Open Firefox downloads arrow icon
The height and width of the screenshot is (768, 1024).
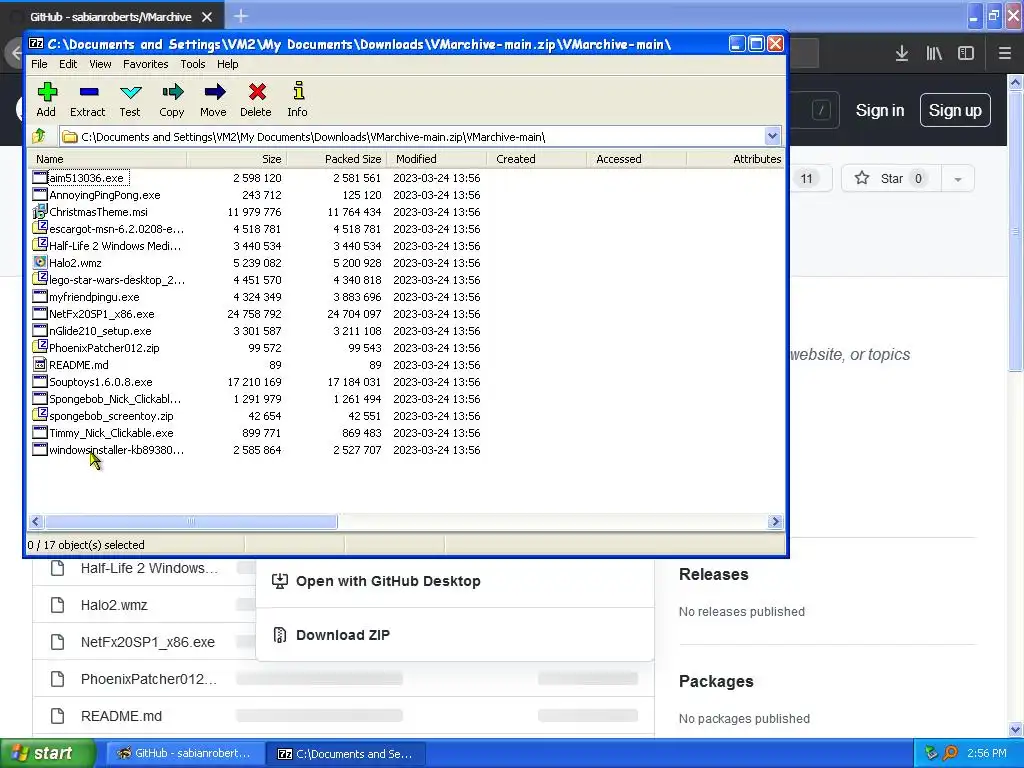point(901,54)
